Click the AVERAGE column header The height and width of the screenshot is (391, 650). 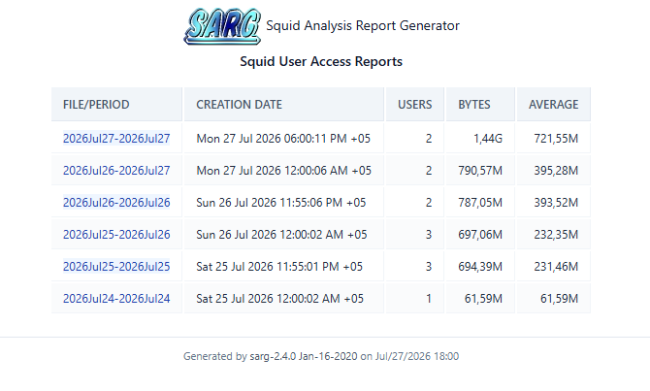point(553,104)
